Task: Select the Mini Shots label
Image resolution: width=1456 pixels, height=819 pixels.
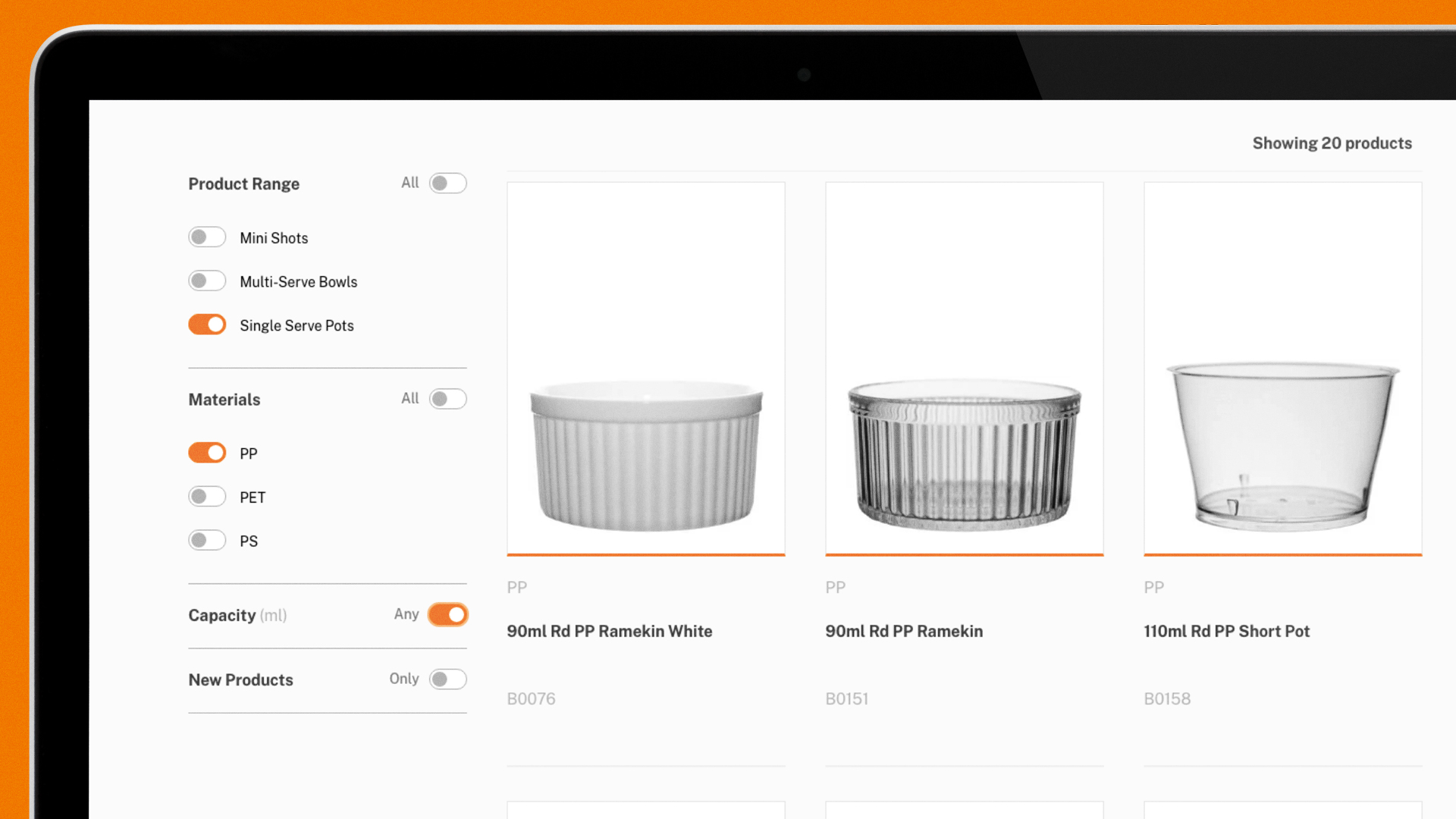Action: point(274,238)
